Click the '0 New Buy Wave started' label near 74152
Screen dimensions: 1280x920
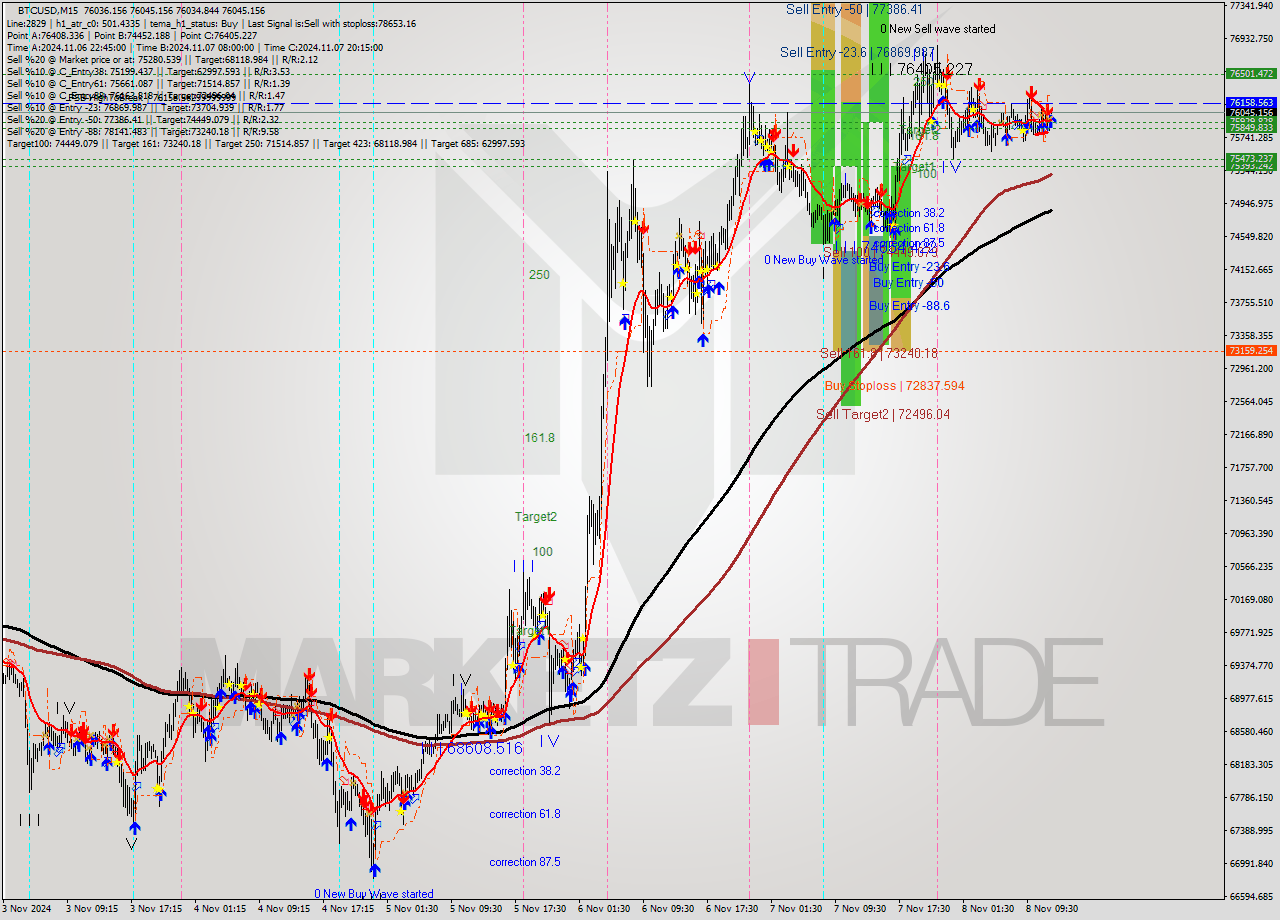pyautogui.click(x=824, y=260)
